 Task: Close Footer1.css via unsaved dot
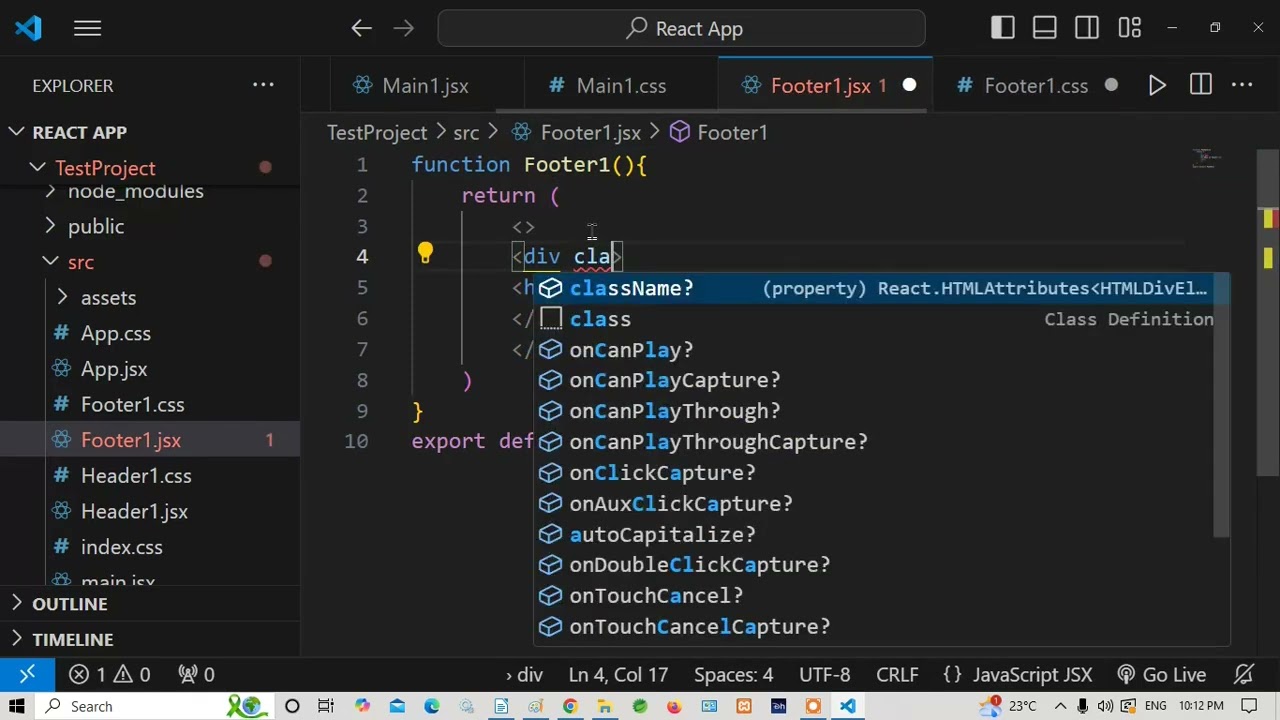click(1111, 86)
